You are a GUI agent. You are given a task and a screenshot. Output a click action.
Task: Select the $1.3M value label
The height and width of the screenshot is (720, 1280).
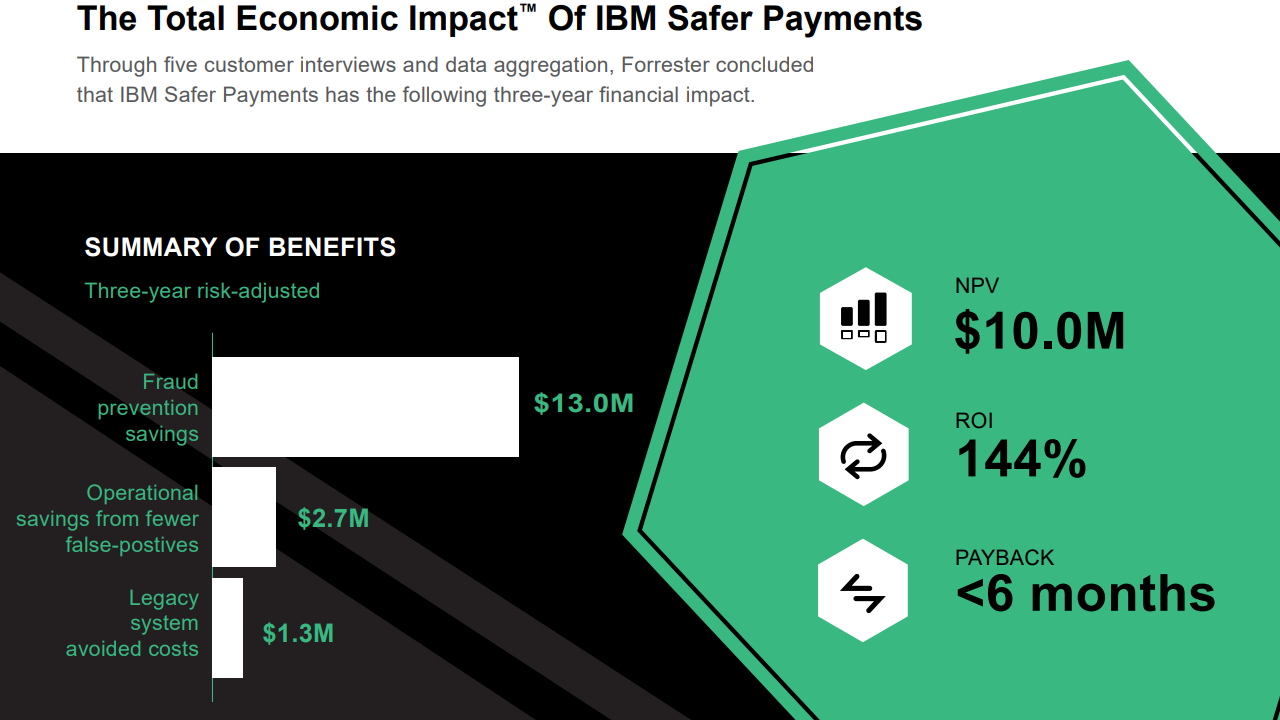(x=298, y=633)
